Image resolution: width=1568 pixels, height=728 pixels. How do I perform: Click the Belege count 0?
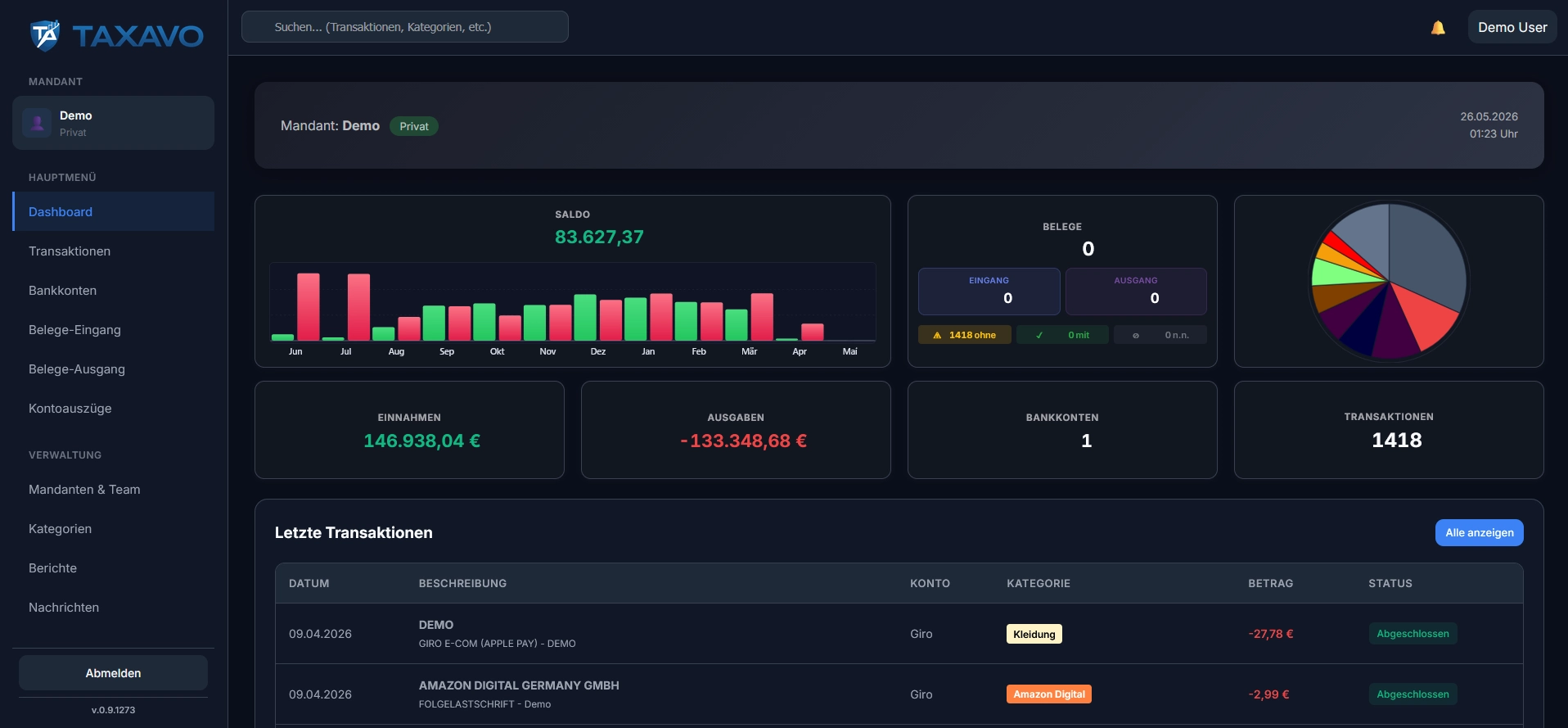[x=1088, y=249]
